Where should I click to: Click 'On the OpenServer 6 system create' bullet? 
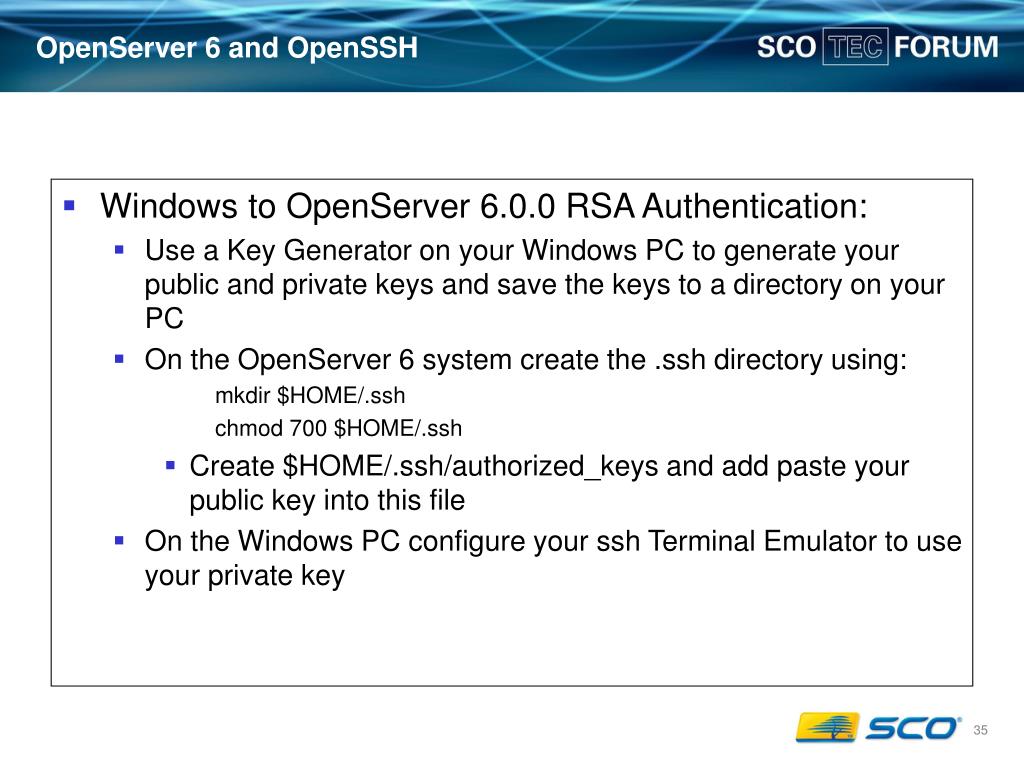526,360
